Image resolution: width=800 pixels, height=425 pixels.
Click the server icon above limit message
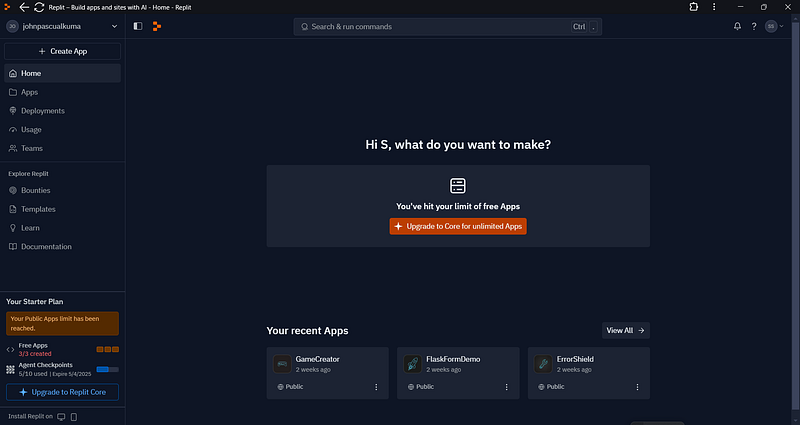click(458, 186)
